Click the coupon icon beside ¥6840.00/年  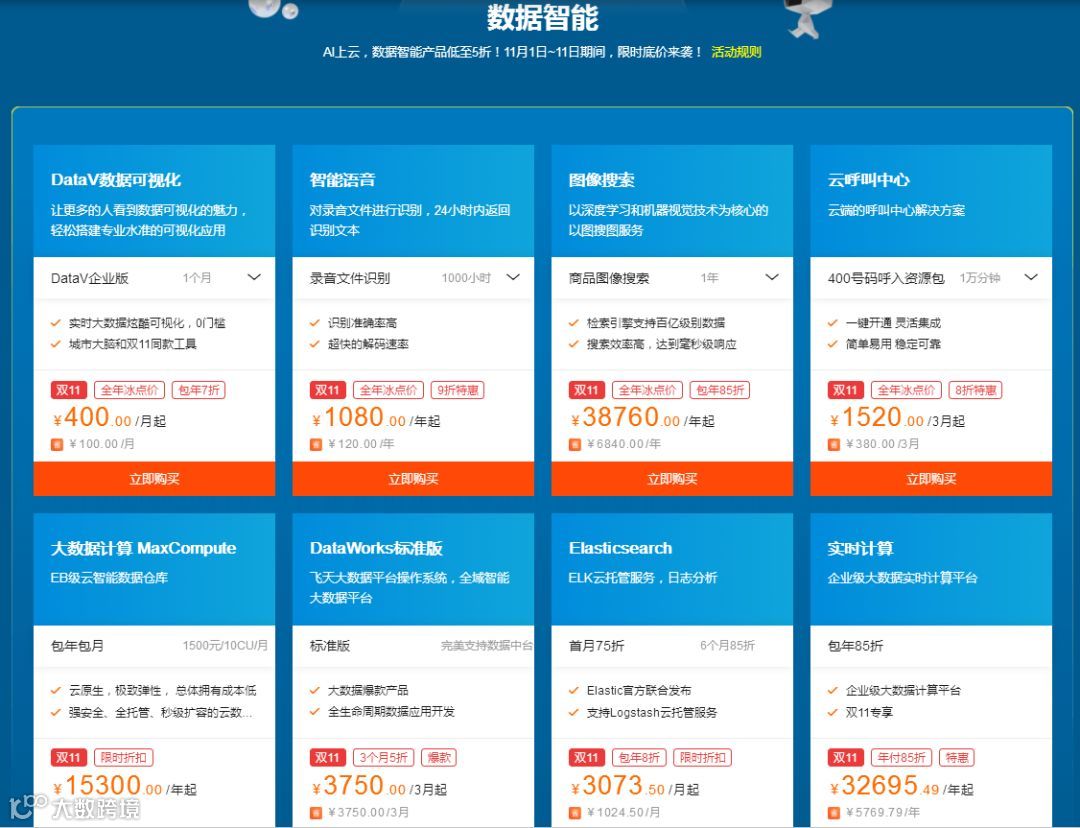575,445
